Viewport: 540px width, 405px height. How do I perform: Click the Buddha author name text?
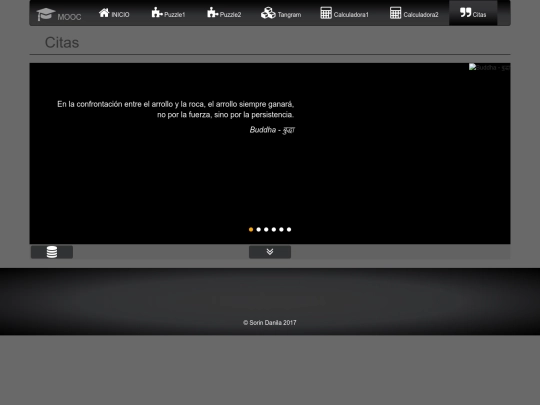(x=272, y=130)
